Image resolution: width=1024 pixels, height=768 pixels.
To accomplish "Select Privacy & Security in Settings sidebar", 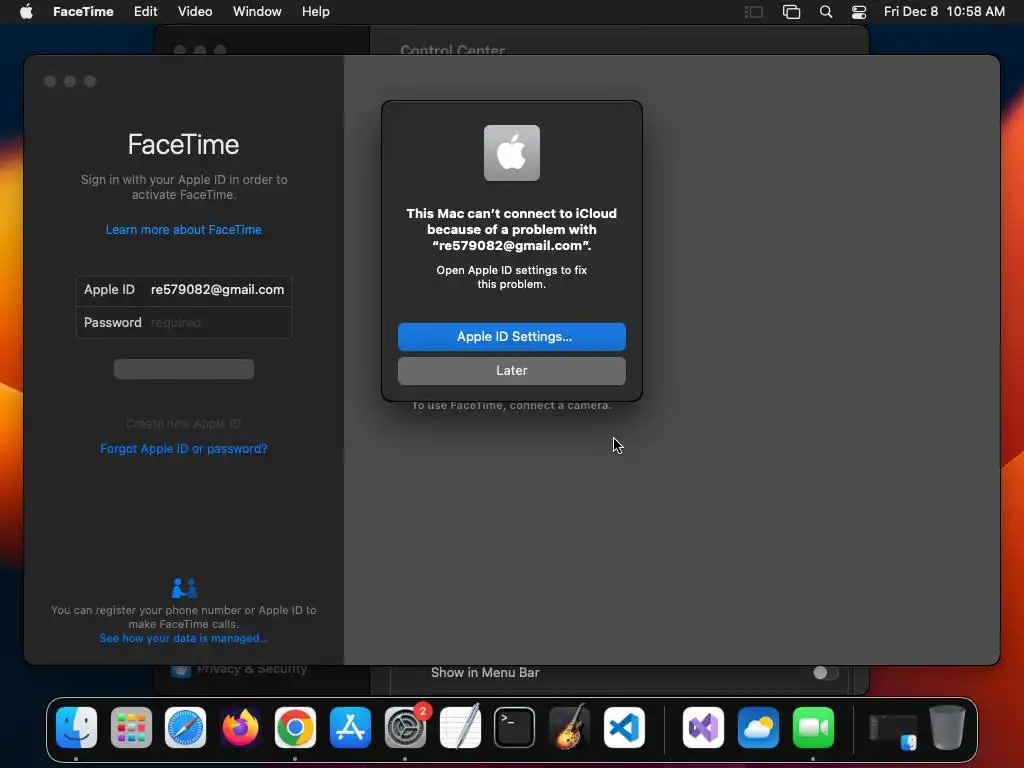I will (x=251, y=669).
